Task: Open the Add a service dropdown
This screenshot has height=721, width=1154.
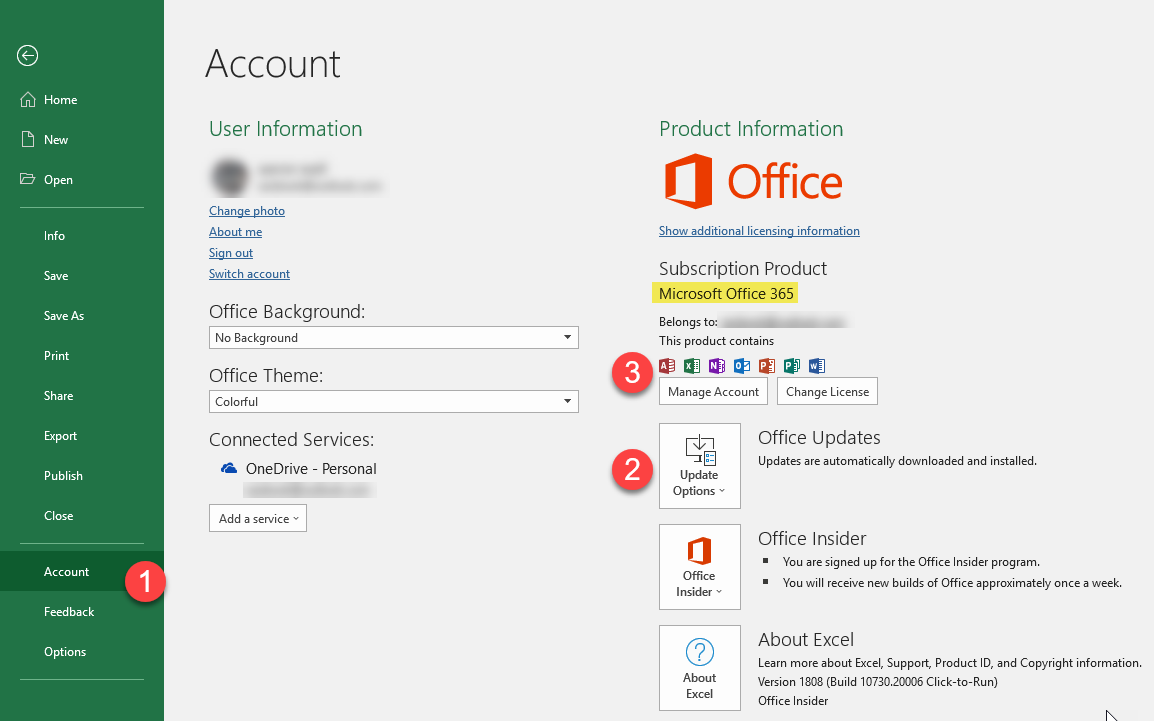Action: point(258,518)
